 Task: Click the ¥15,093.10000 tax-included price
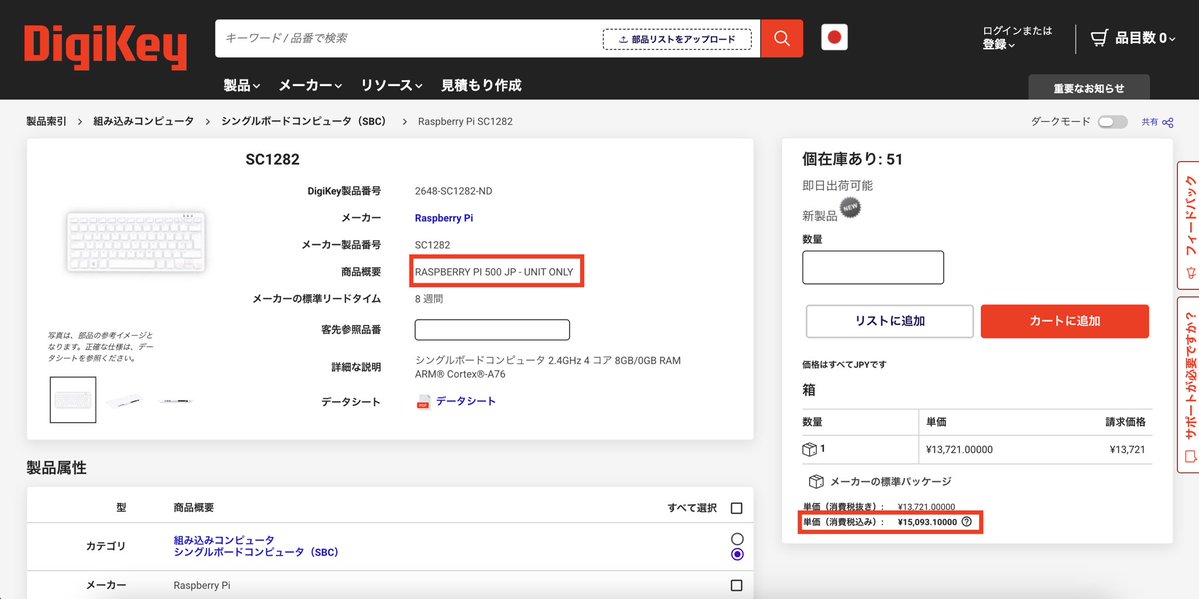pyautogui.click(x=927, y=522)
